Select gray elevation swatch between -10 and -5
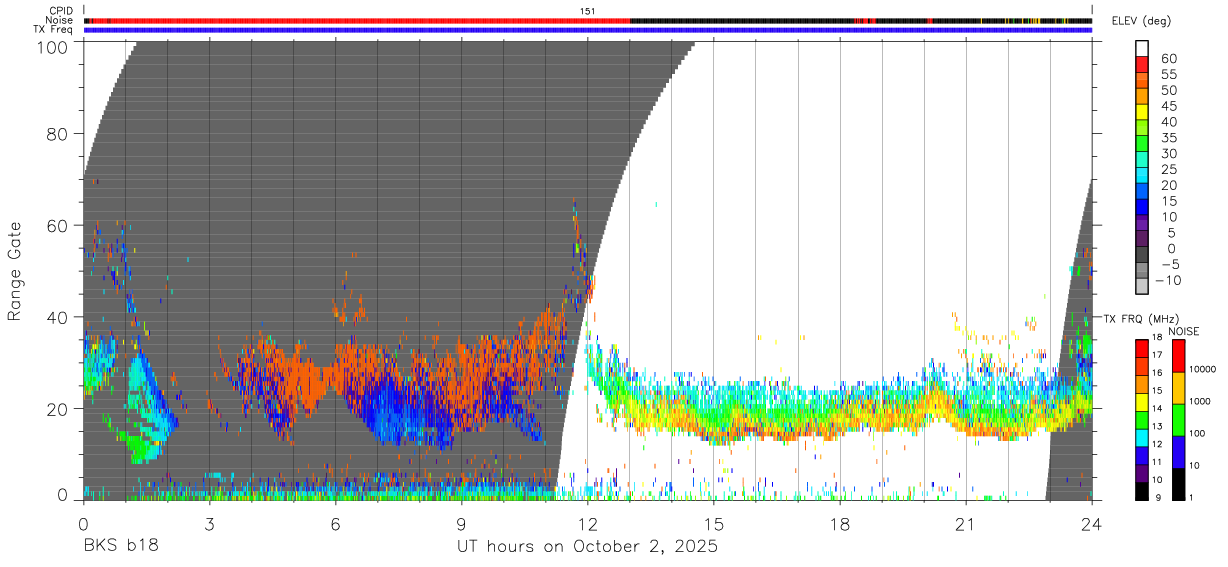Viewport: 1228px width, 567px height. tap(1142, 272)
